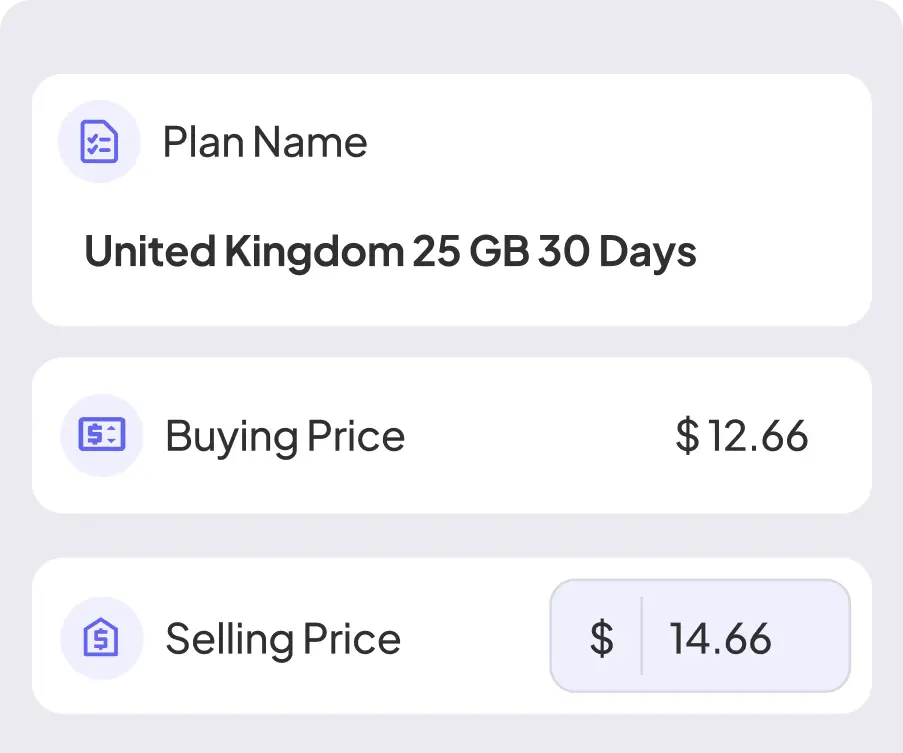Click the word "Name" in the Plan Name header
Image resolution: width=903 pixels, height=753 pixels.
pos(310,142)
